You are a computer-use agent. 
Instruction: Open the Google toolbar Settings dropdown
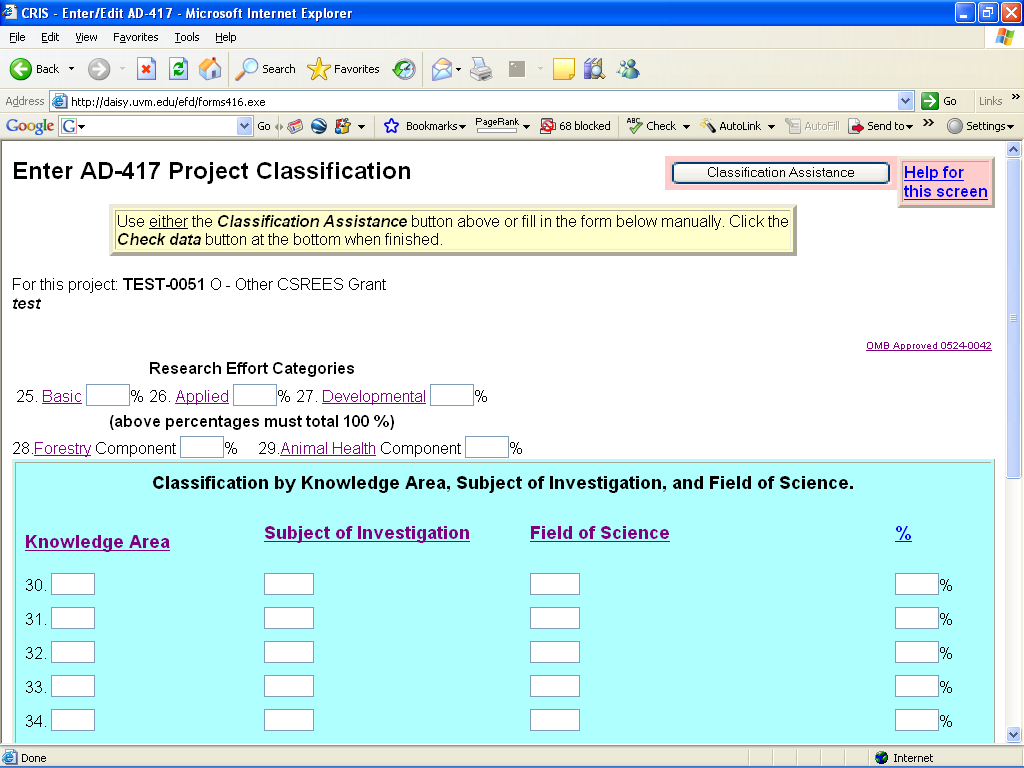tap(980, 126)
